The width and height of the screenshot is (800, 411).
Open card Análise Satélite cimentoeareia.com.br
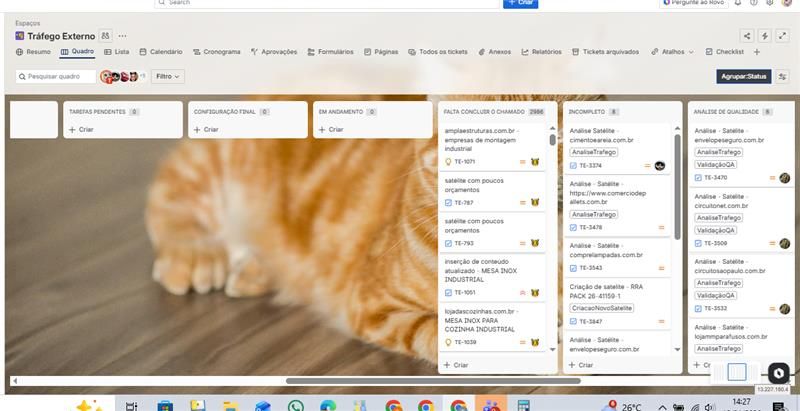point(617,148)
